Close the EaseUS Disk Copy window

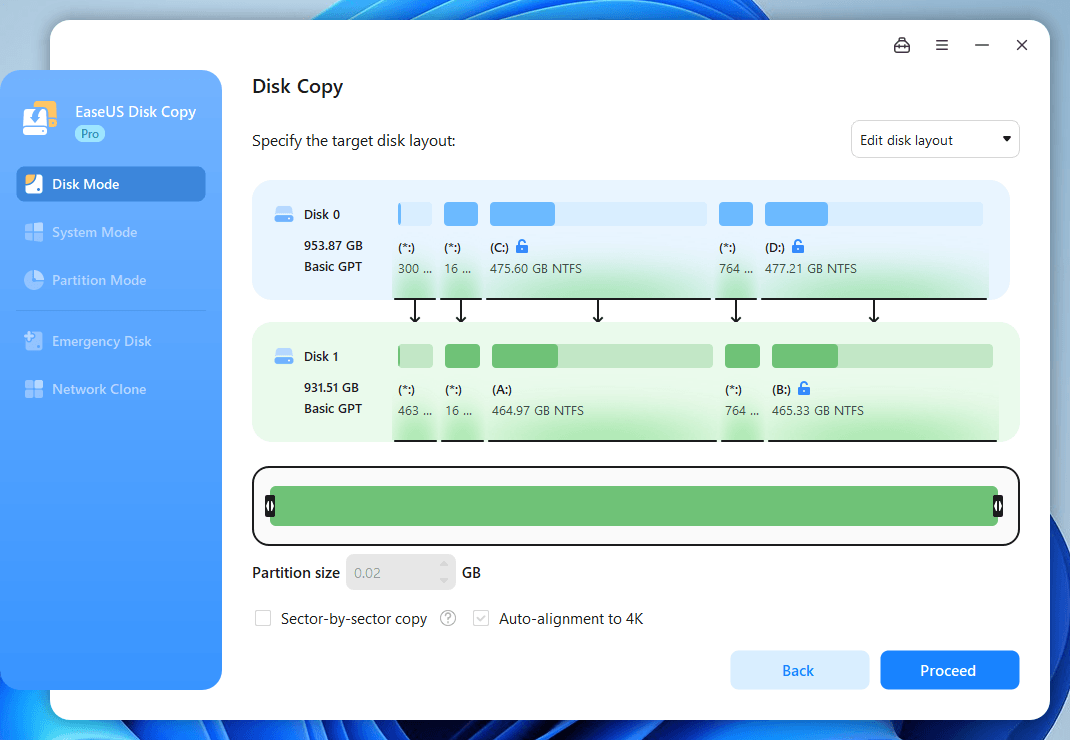point(1022,45)
